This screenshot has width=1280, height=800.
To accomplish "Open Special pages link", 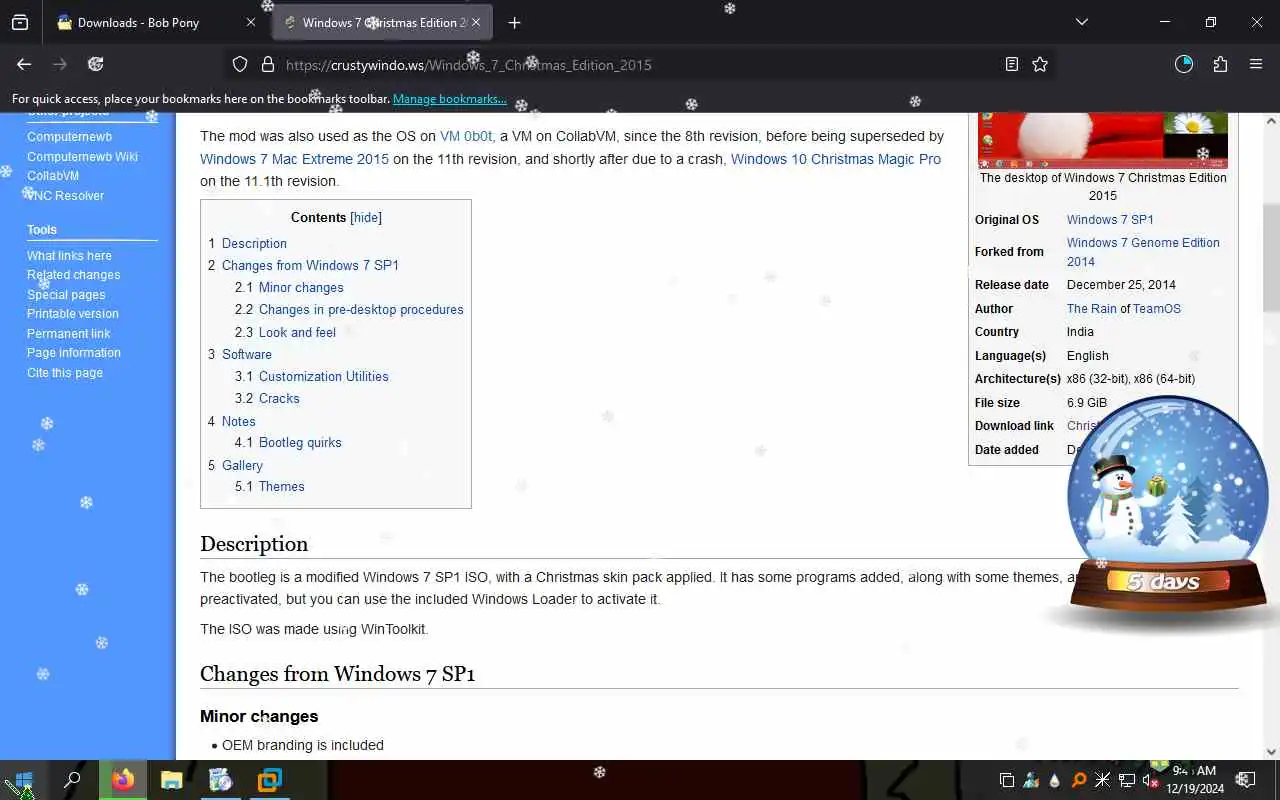I will pos(66,295).
